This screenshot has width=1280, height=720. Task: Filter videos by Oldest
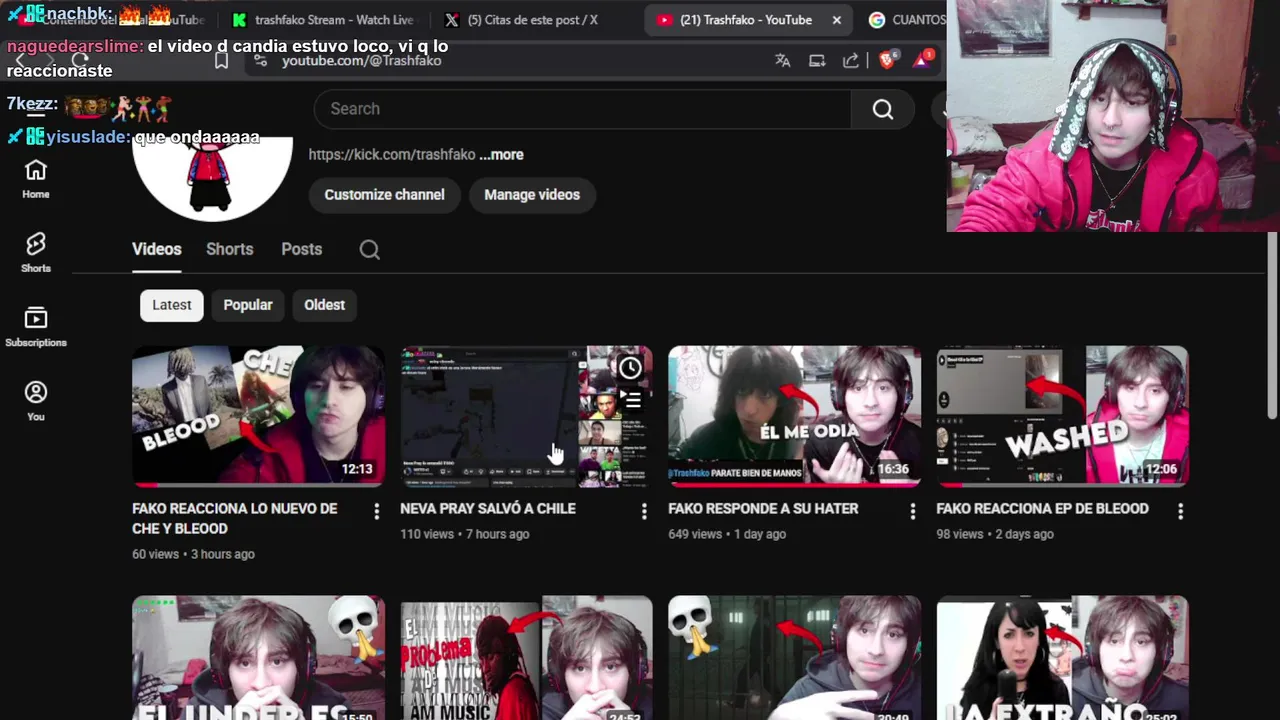point(325,305)
